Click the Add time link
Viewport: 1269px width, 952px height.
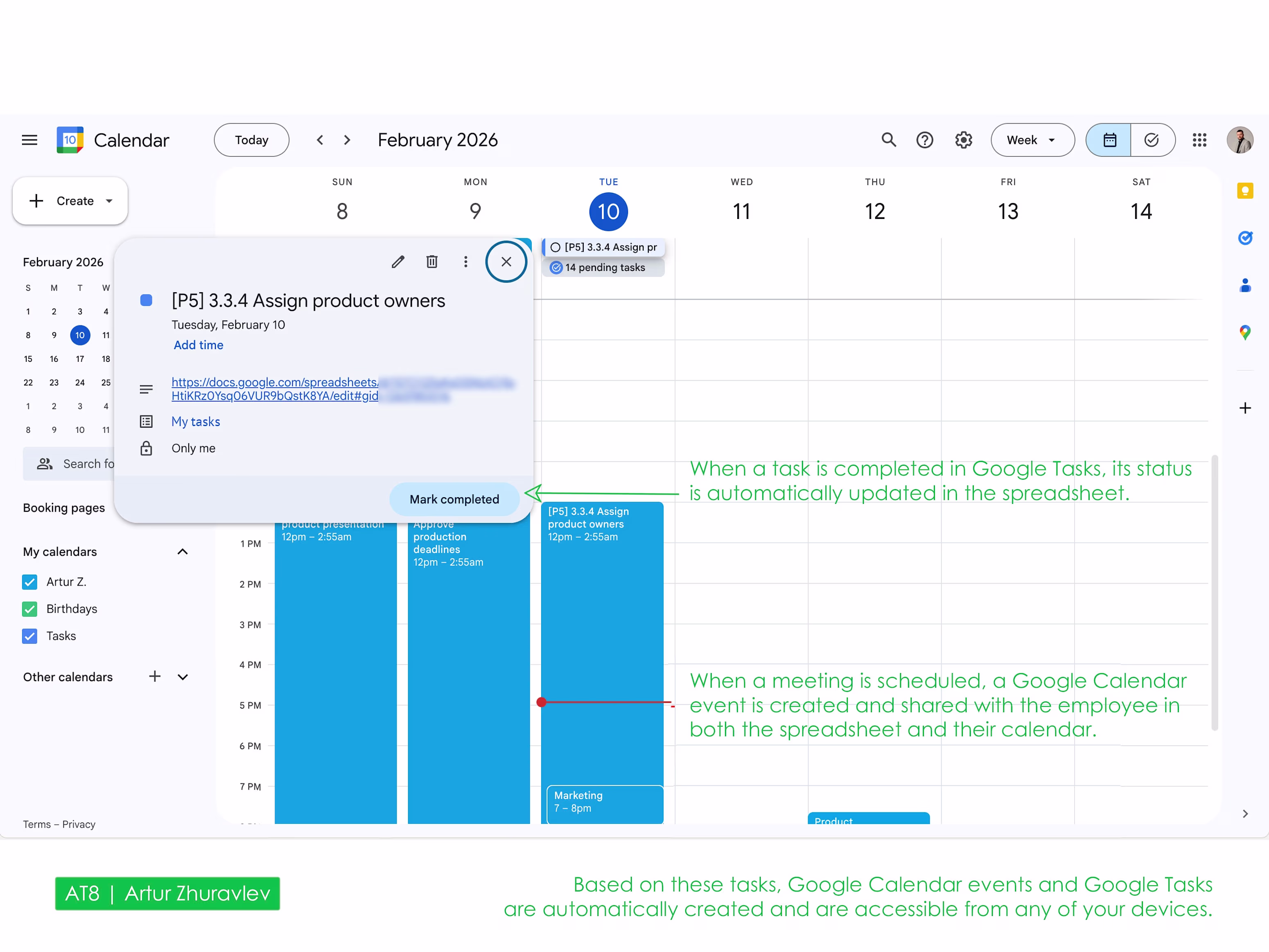coord(199,345)
